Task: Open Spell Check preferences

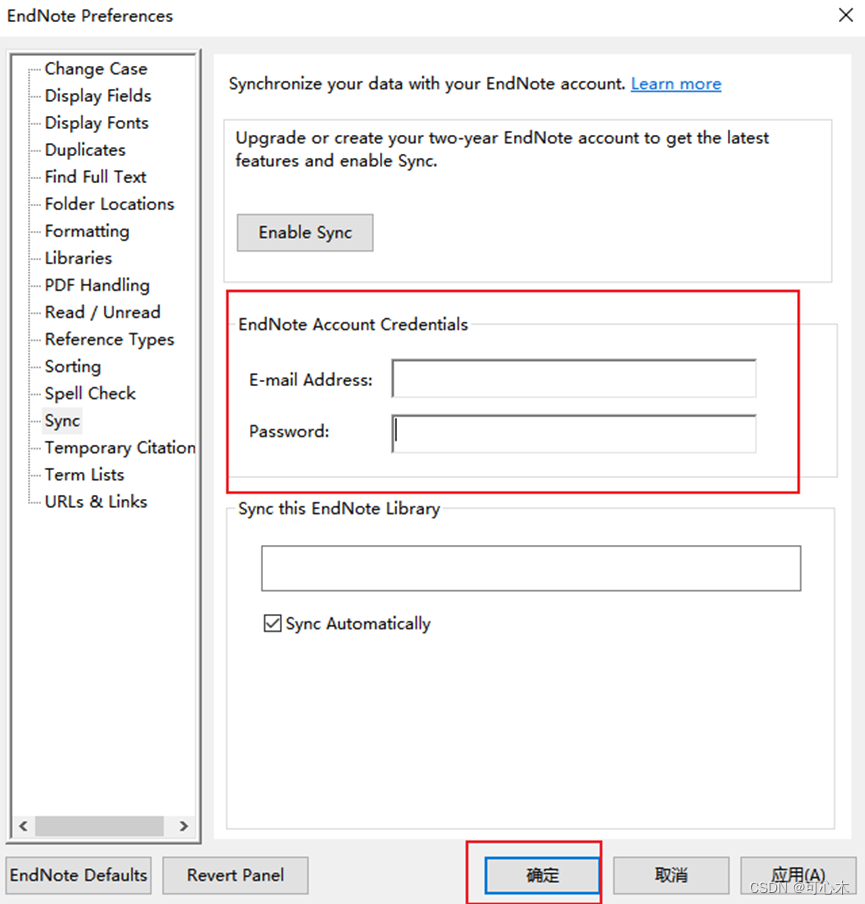Action: [x=90, y=394]
